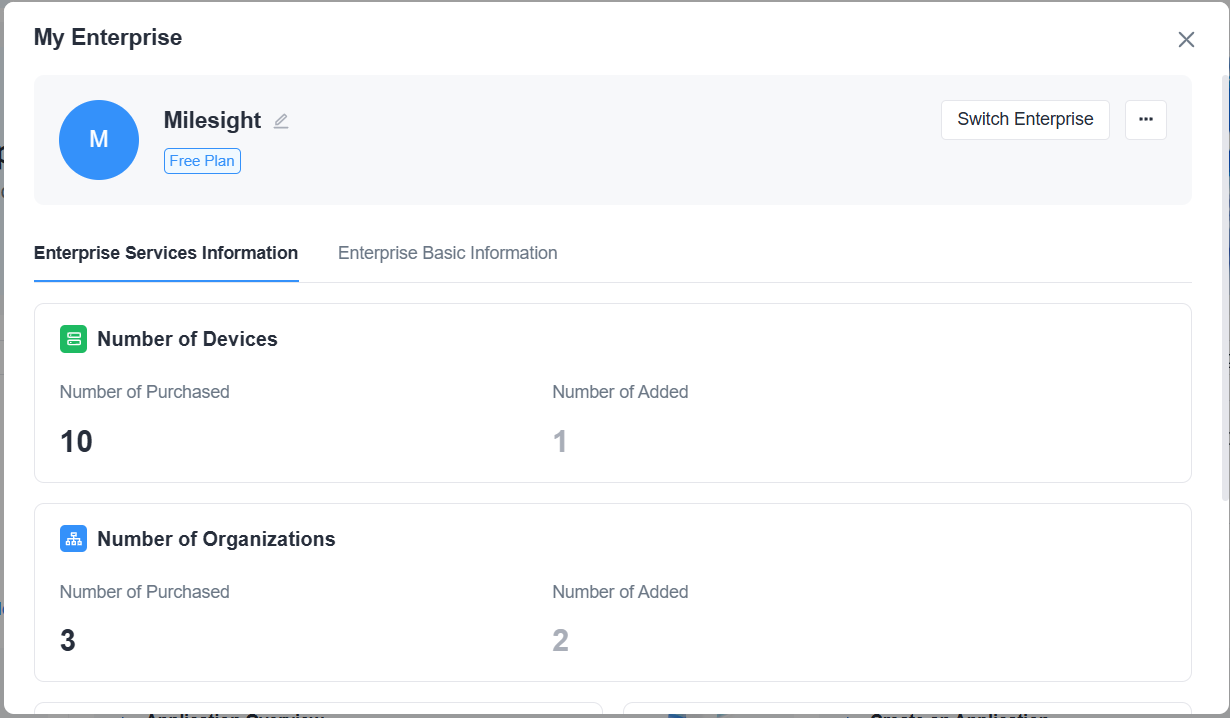Click the Free Plan badge
This screenshot has width=1230, height=718.
coord(202,161)
